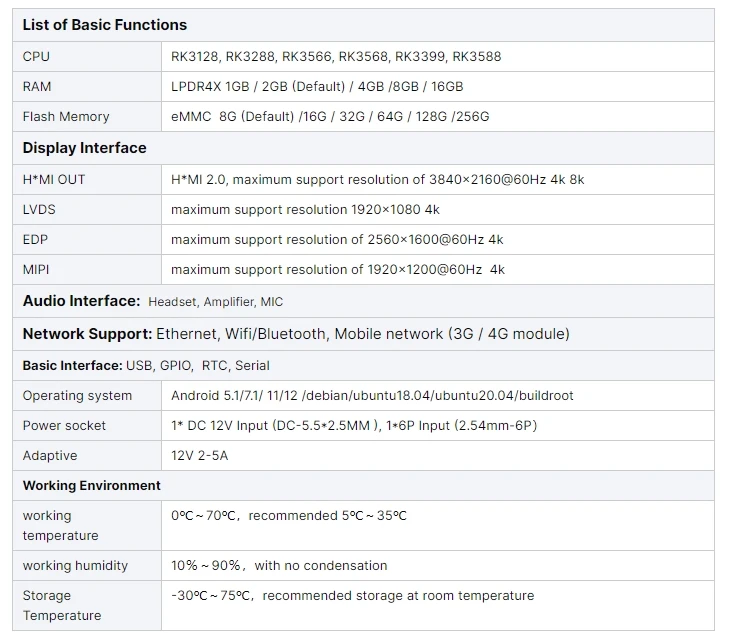Select the RK3128 to RK3588 CPU list cell
This screenshot has width=729, height=644.
pos(336,57)
